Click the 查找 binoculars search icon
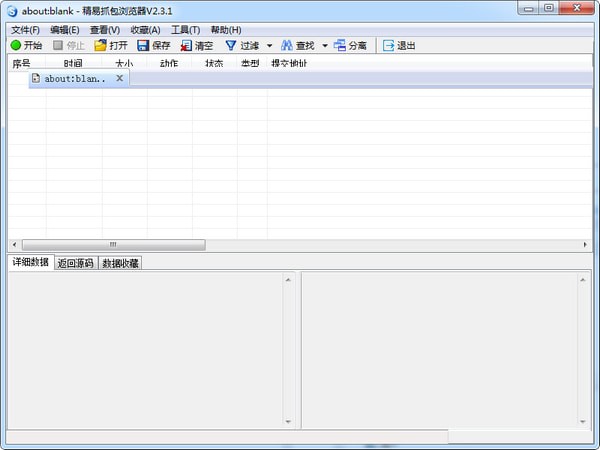Viewport: 600px width, 450px height. click(x=287, y=45)
